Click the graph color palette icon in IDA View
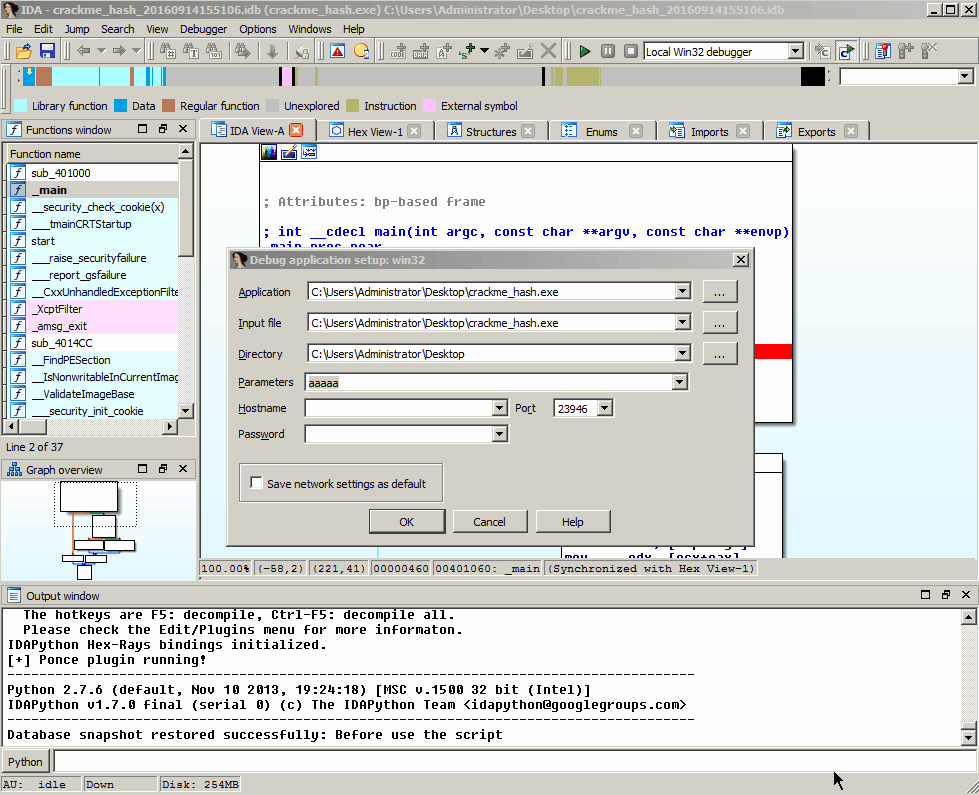The width and height of the screenshot is (979, 795). tap(269, 152)
